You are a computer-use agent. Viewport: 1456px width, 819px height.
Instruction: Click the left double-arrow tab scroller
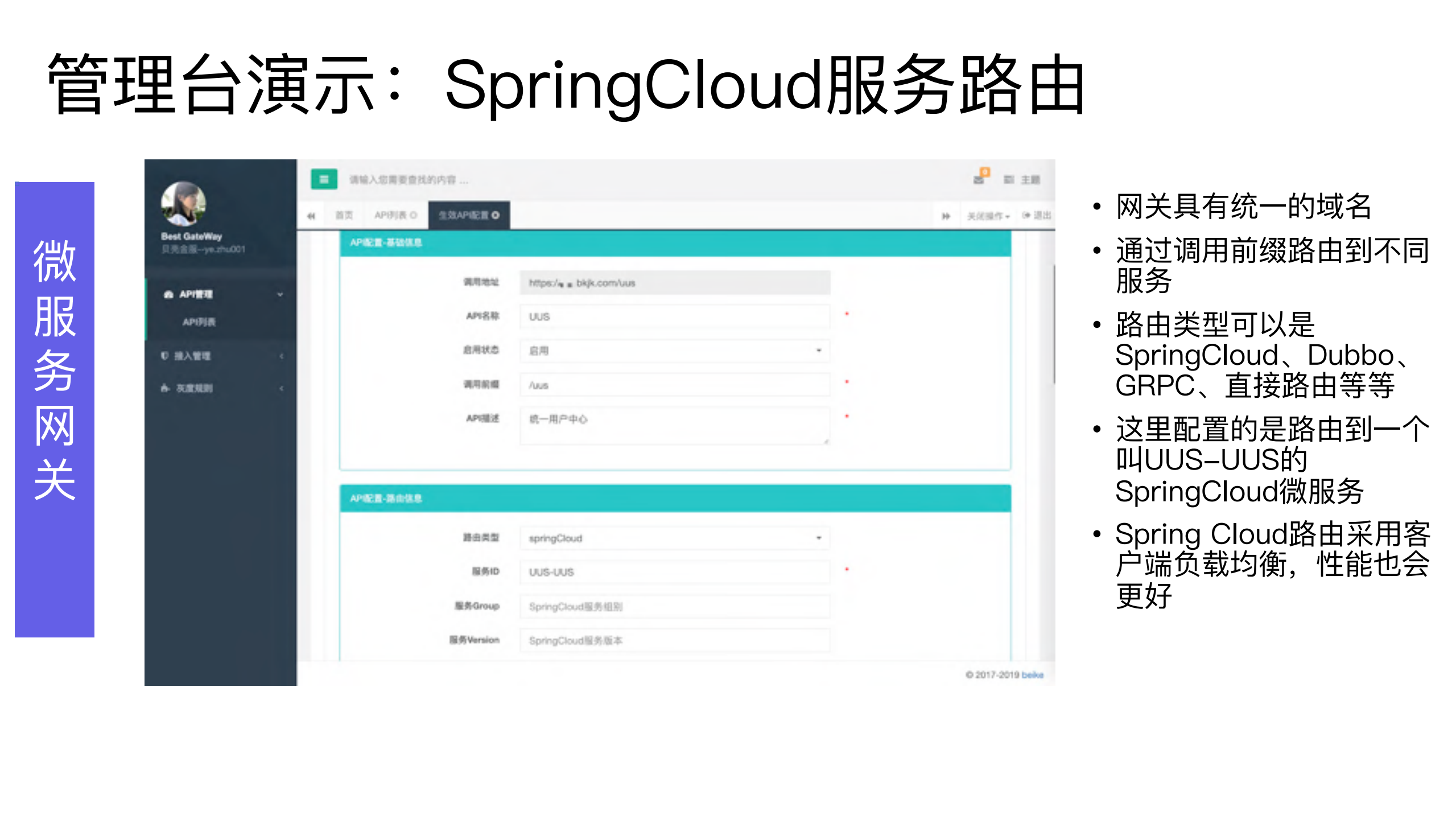(312, 215)
